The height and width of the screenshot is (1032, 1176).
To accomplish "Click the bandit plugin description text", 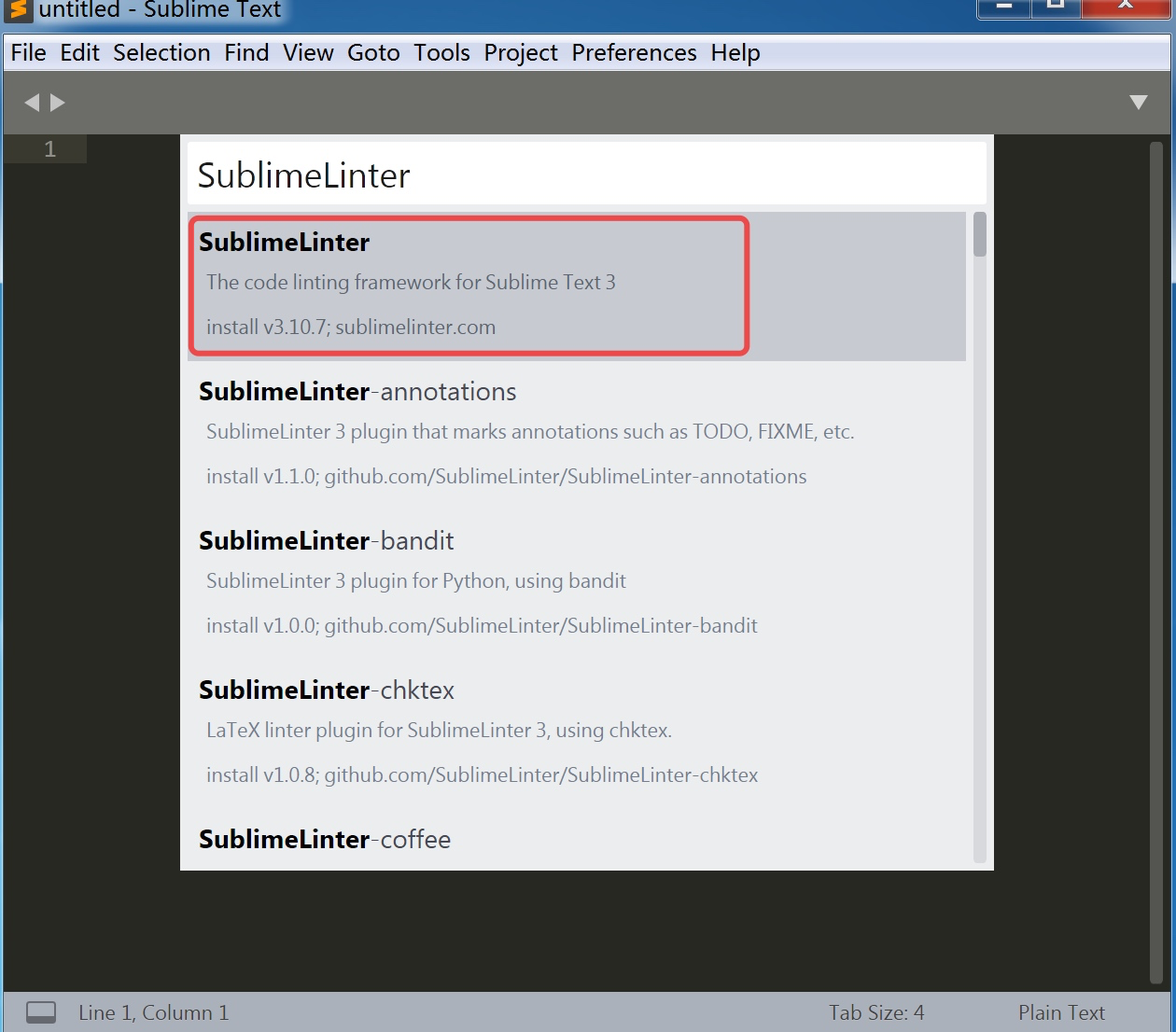I will coord(416,580).
